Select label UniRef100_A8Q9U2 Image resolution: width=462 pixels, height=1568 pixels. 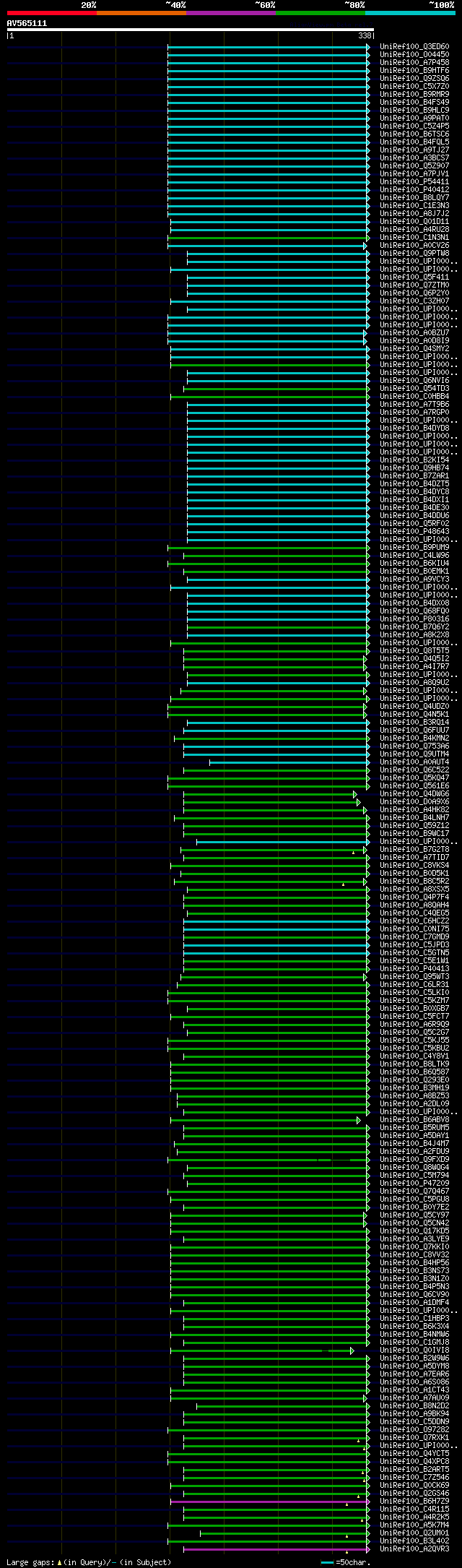point(414,683)
